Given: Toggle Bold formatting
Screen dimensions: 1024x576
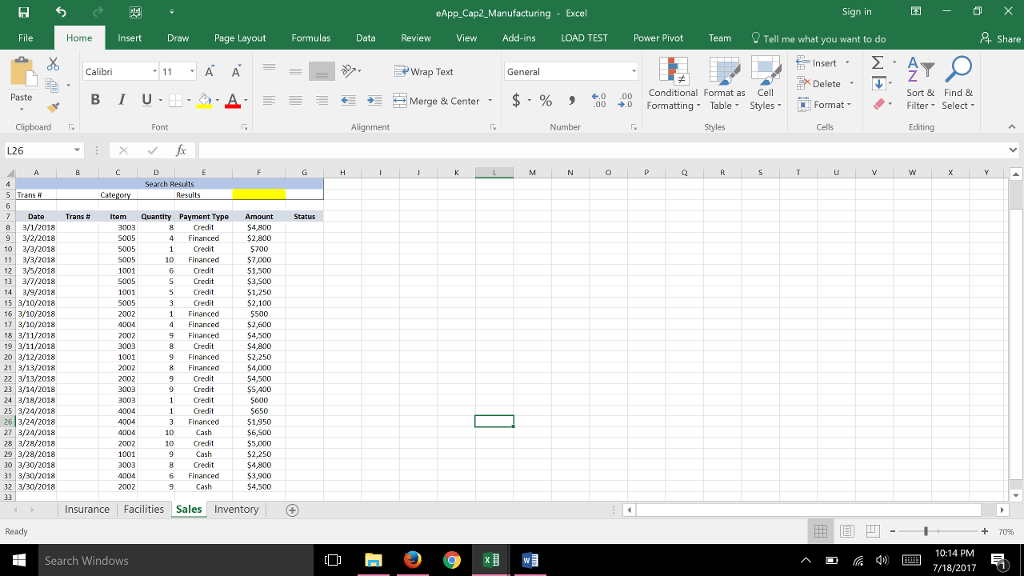Looking at the screenshot, I should pos(96,100).
